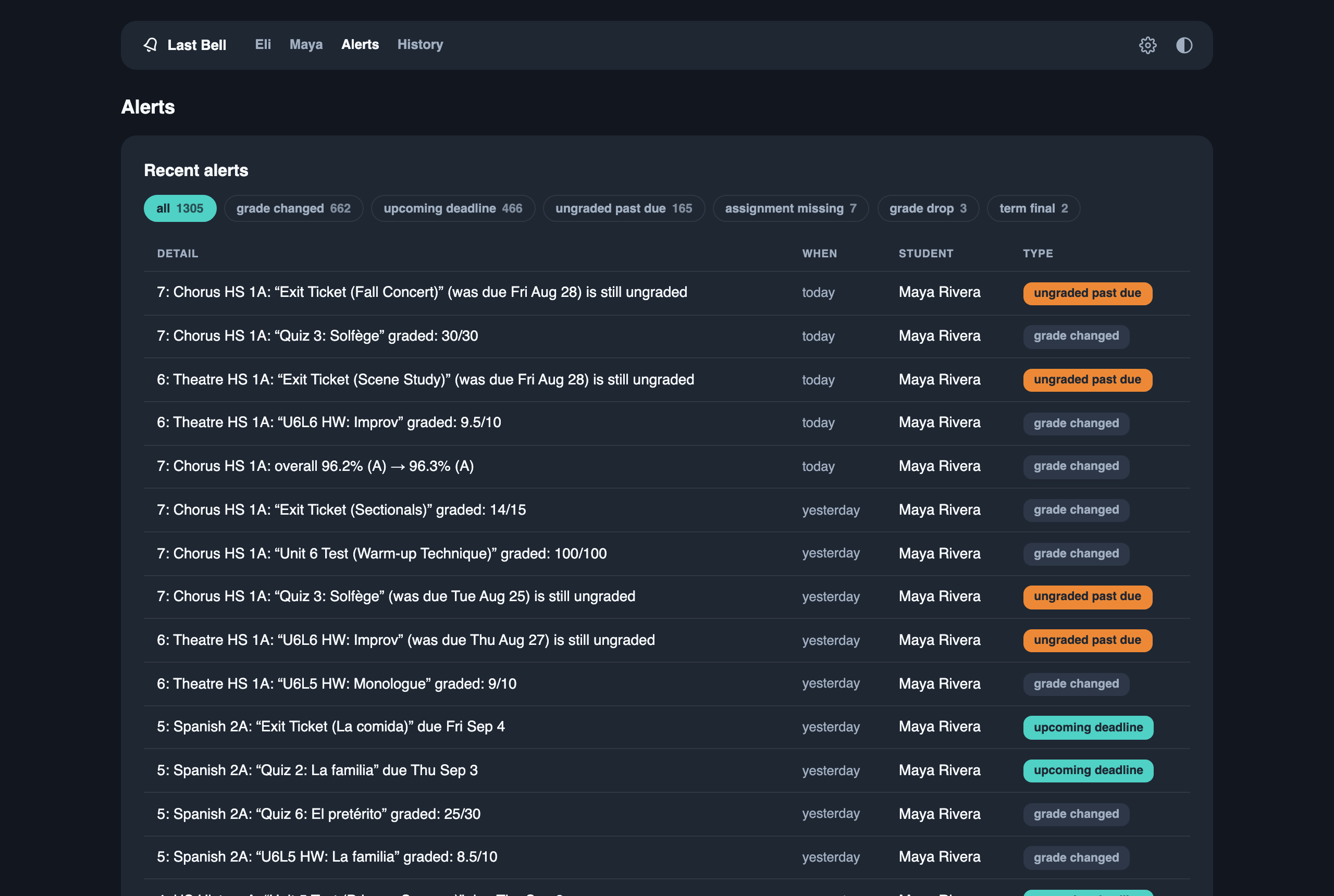Select the 'Exit Ticket (Fall Concert)' alert detail

tap(423, 293)
